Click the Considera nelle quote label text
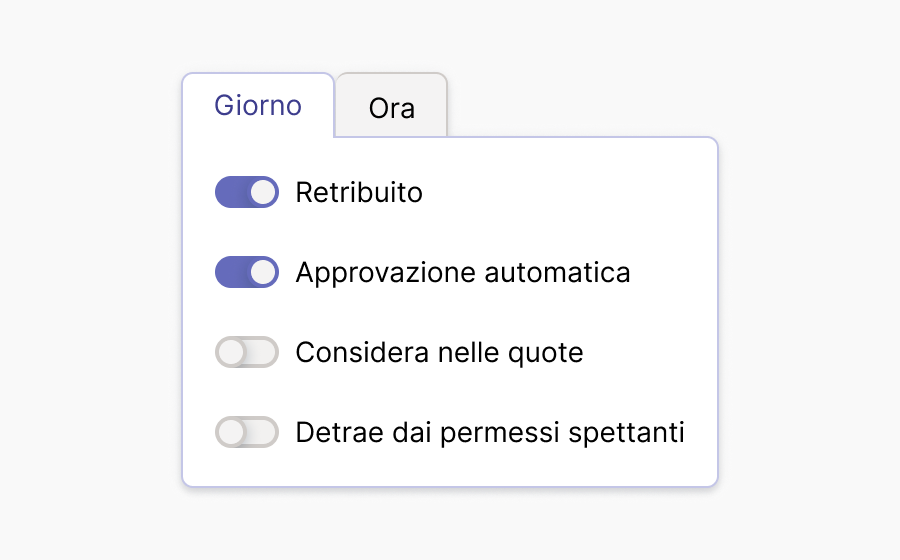 coord(439,352)
